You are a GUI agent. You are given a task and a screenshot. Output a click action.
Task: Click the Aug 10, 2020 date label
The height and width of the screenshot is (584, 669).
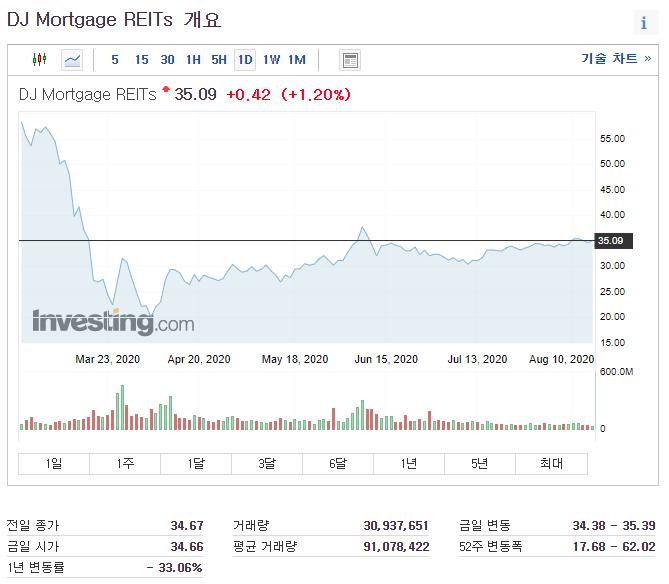tap(561, 359)
